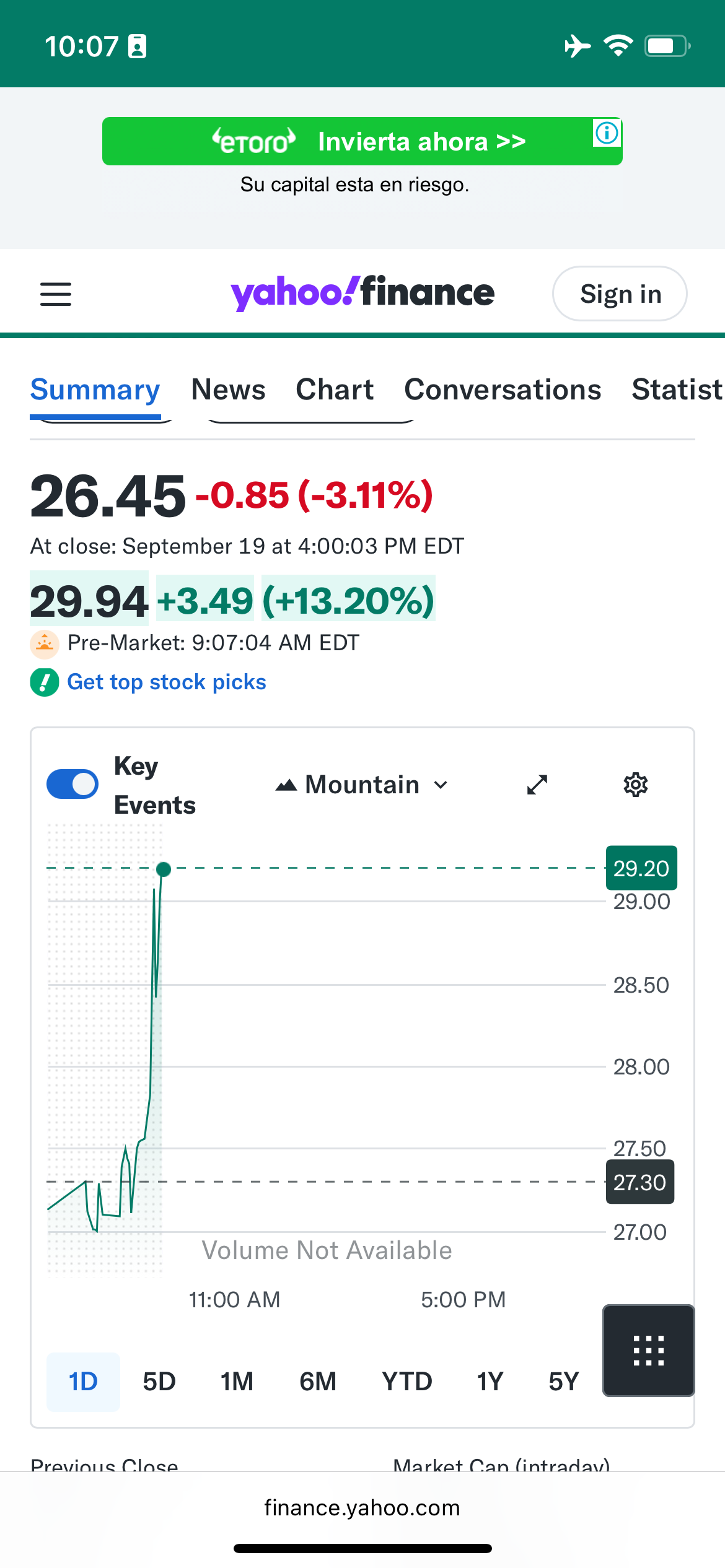Select the 1D chart range
The width and height of the screenshot is (725, 1568).
(x=83, y=1382)
